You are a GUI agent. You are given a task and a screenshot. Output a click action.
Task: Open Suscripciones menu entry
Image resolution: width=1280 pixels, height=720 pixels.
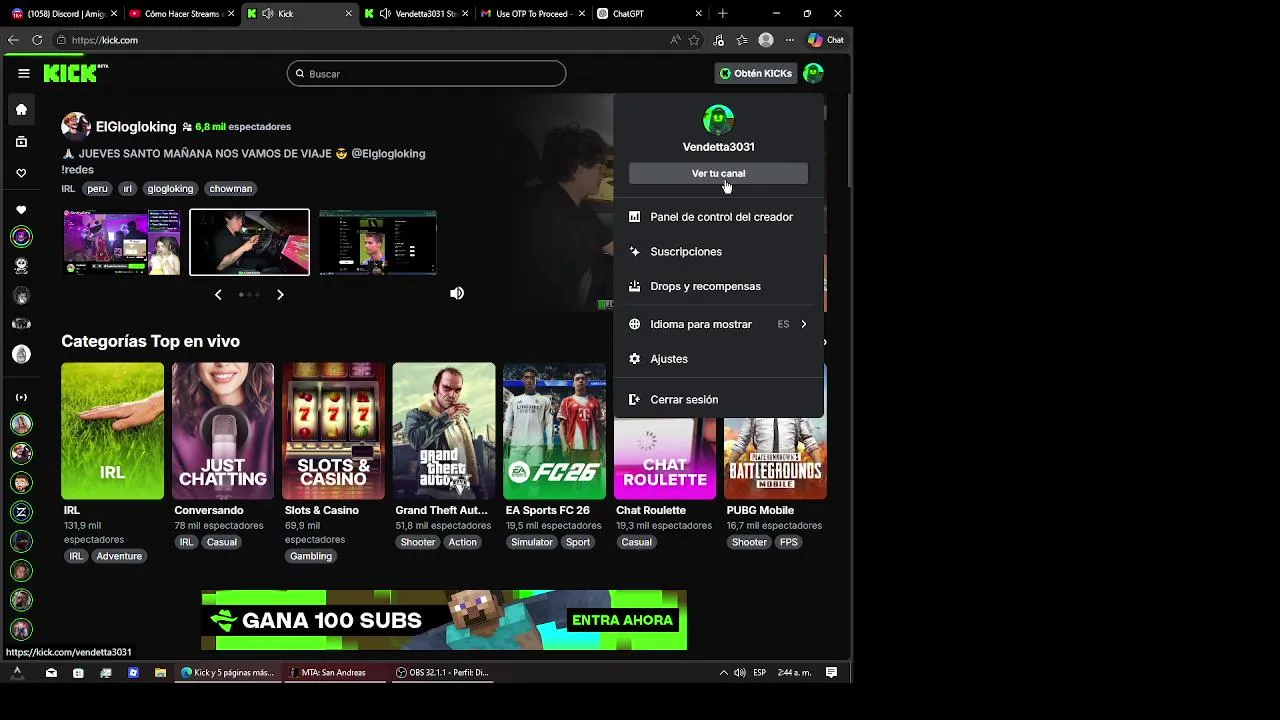click(x=718, y=252)
